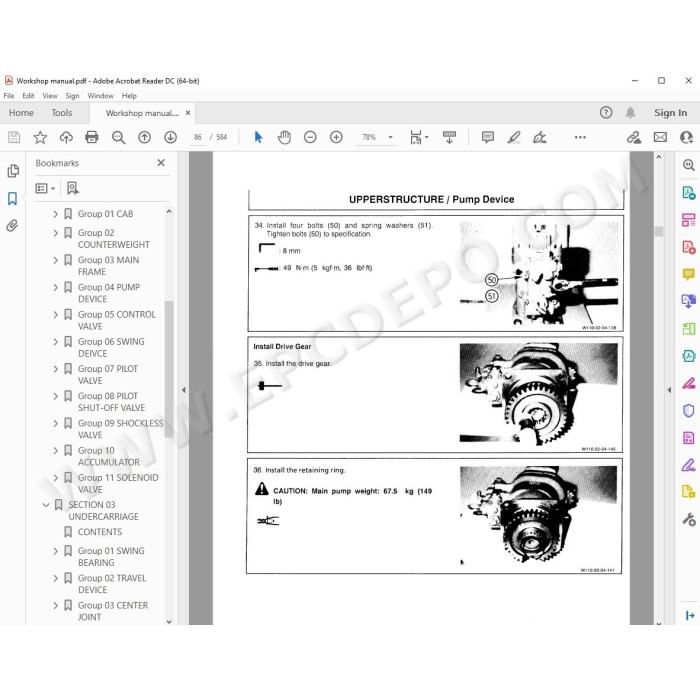
Task: Click the Sign In button
Action: pos(671,112)
